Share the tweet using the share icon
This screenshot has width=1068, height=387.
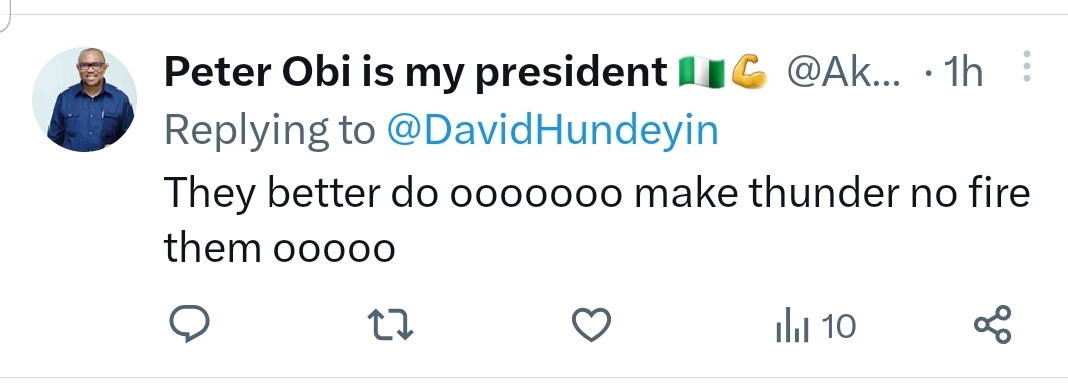pyautogui.click(x=993, y=324)
